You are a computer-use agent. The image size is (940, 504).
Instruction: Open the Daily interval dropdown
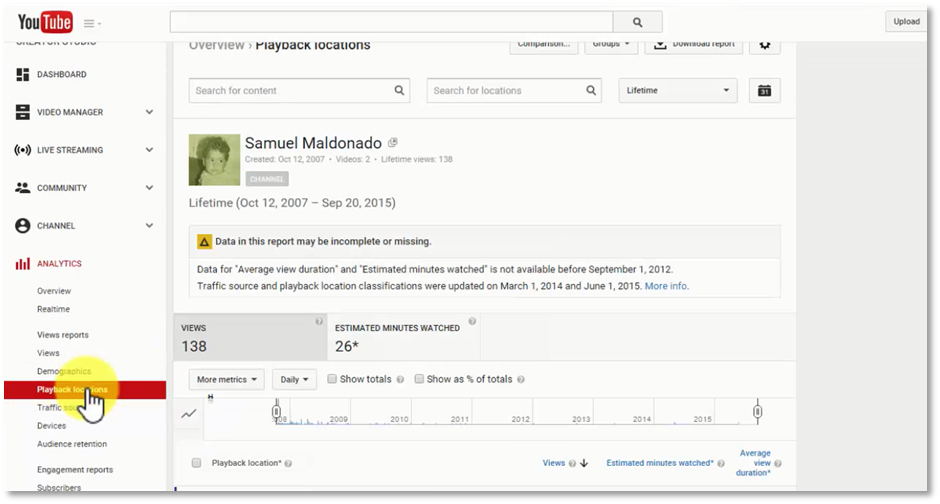coord(294,379)
